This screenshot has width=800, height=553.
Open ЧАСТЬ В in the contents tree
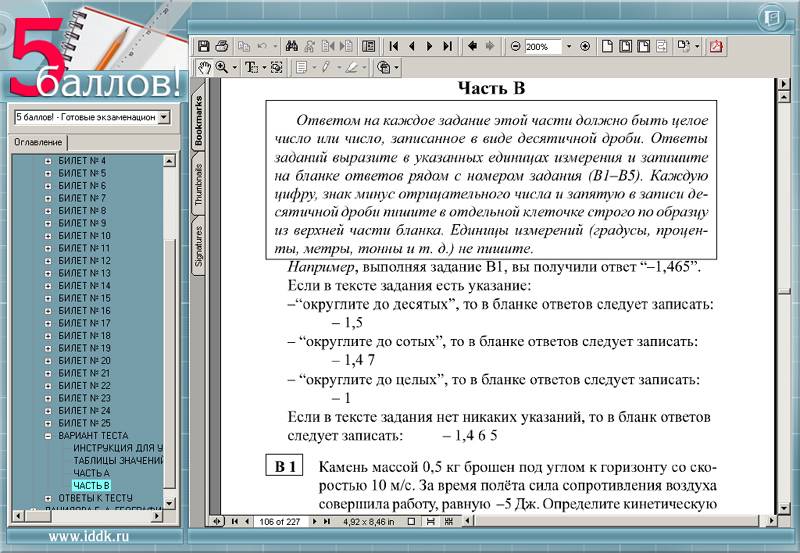[91, 485]
